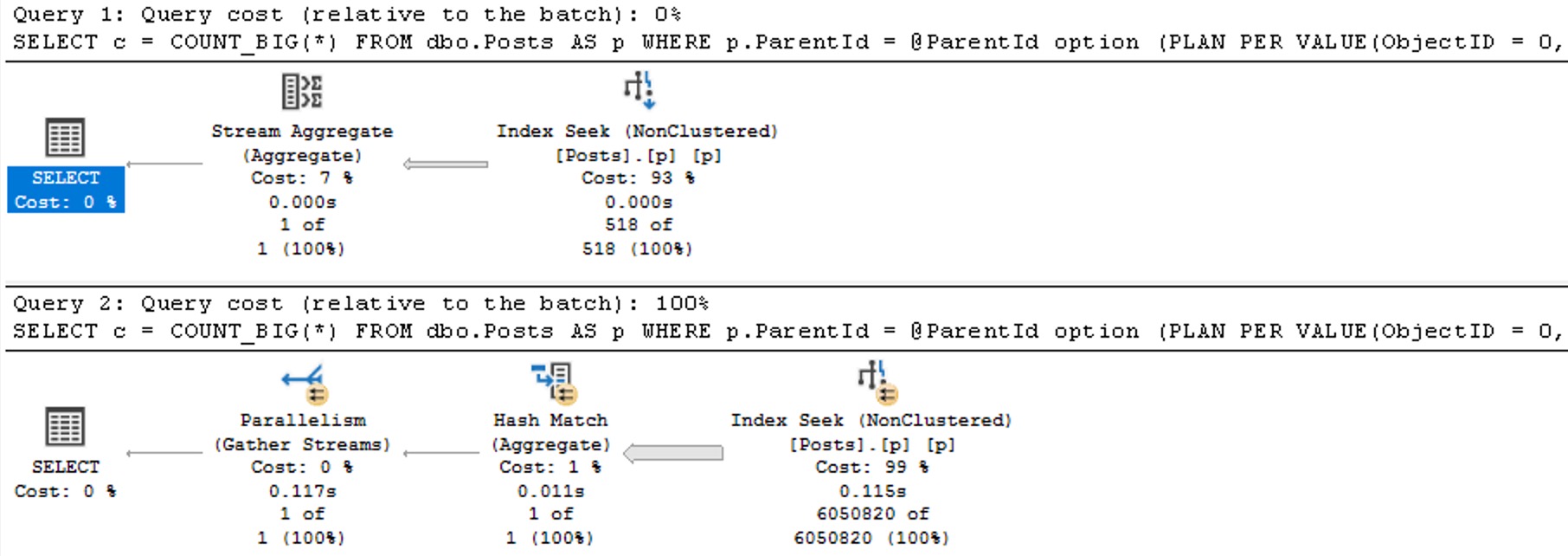
Task: Click the Query 2 SQL statement text
Action: [x=788, y=332]
